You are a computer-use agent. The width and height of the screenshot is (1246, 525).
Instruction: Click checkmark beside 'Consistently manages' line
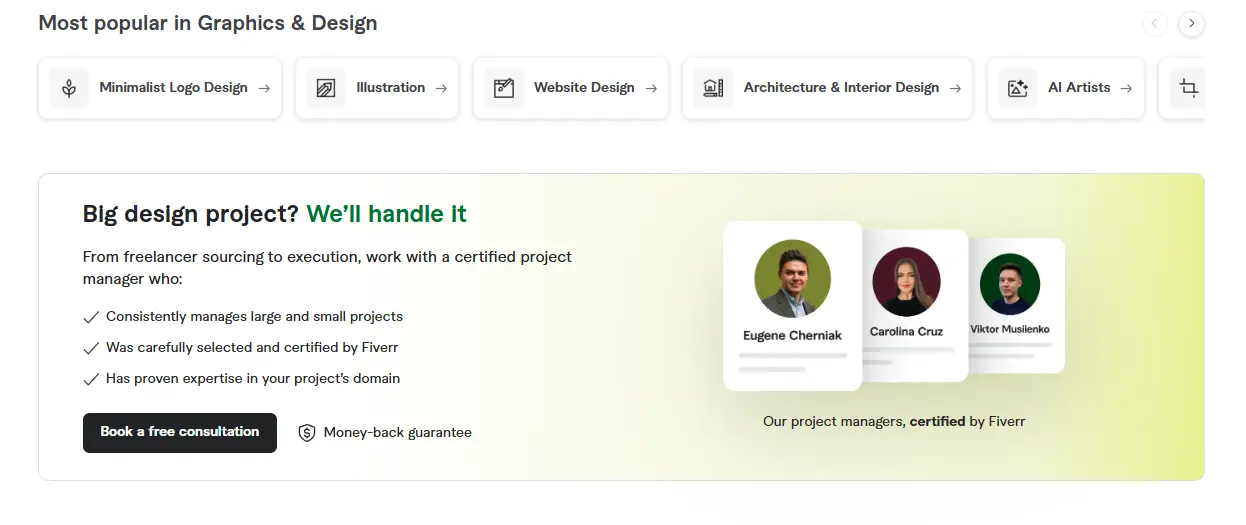(x=91, y=317)
